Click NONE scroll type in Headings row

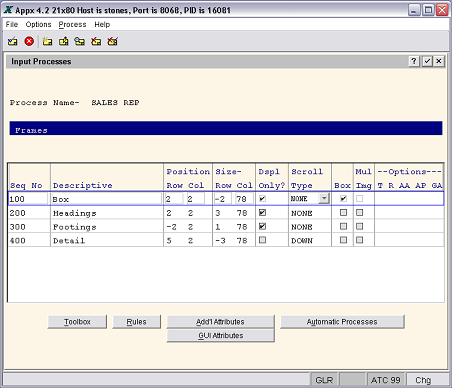[x=302, y=213]
